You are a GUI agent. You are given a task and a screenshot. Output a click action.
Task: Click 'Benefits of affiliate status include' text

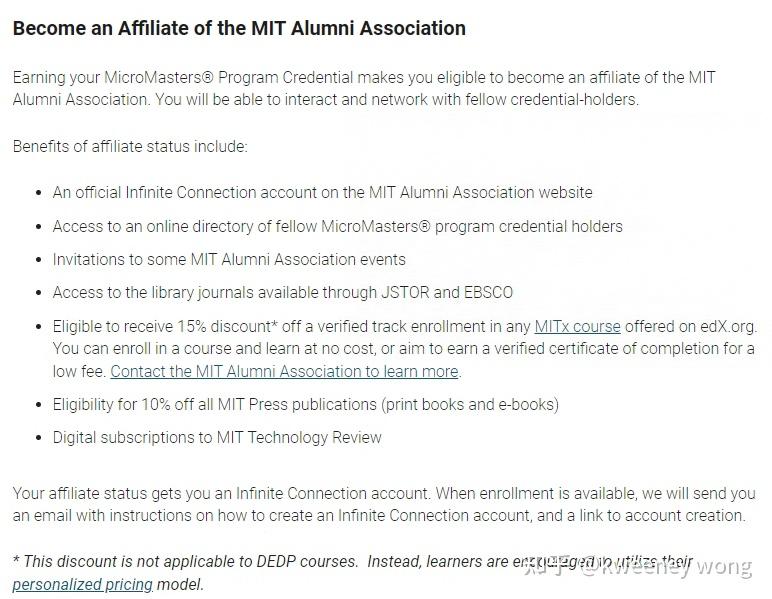pos(130,146)
